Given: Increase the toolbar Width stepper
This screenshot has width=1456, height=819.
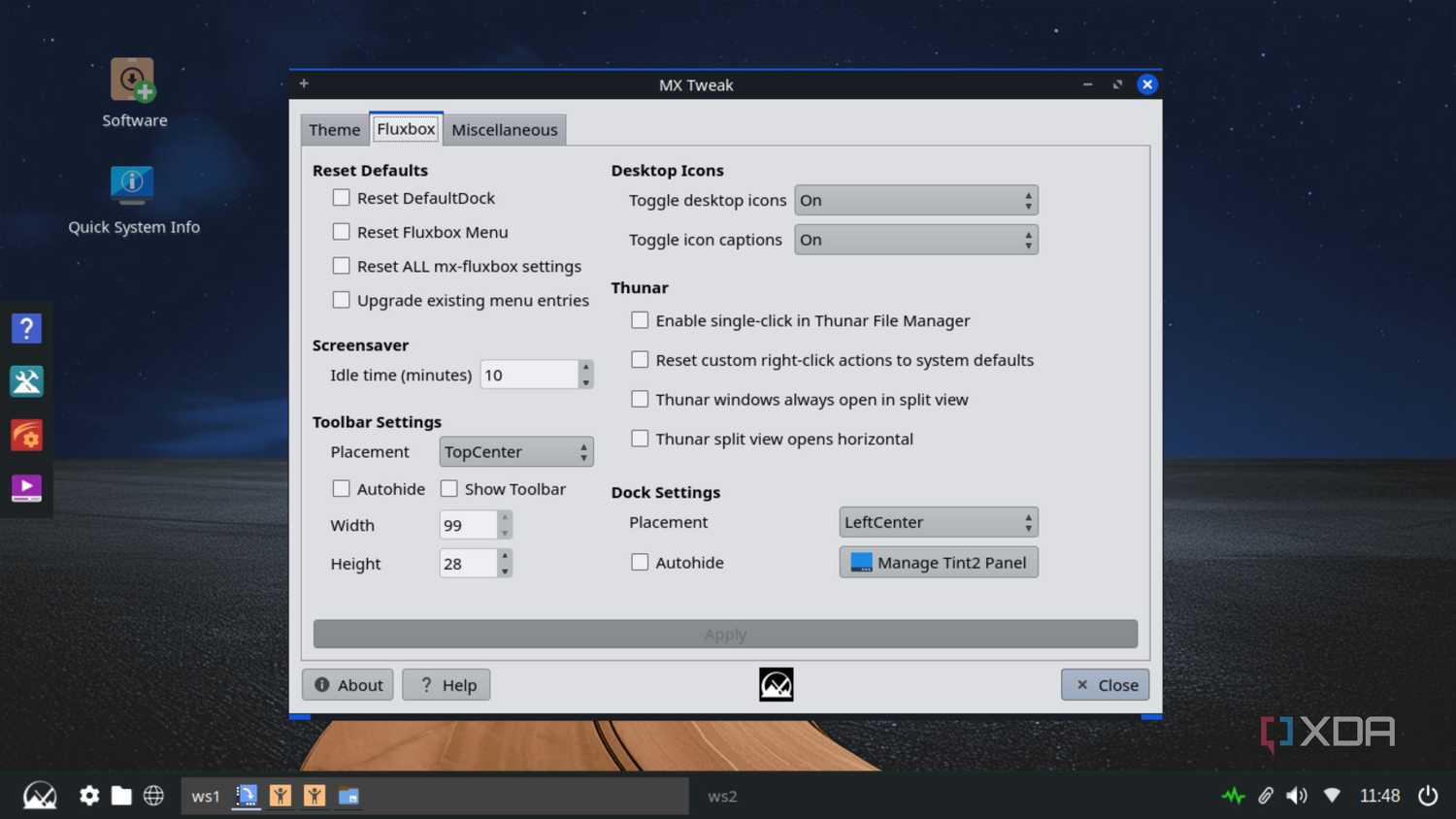Looking at the screenshot, I should click(505, 517).
